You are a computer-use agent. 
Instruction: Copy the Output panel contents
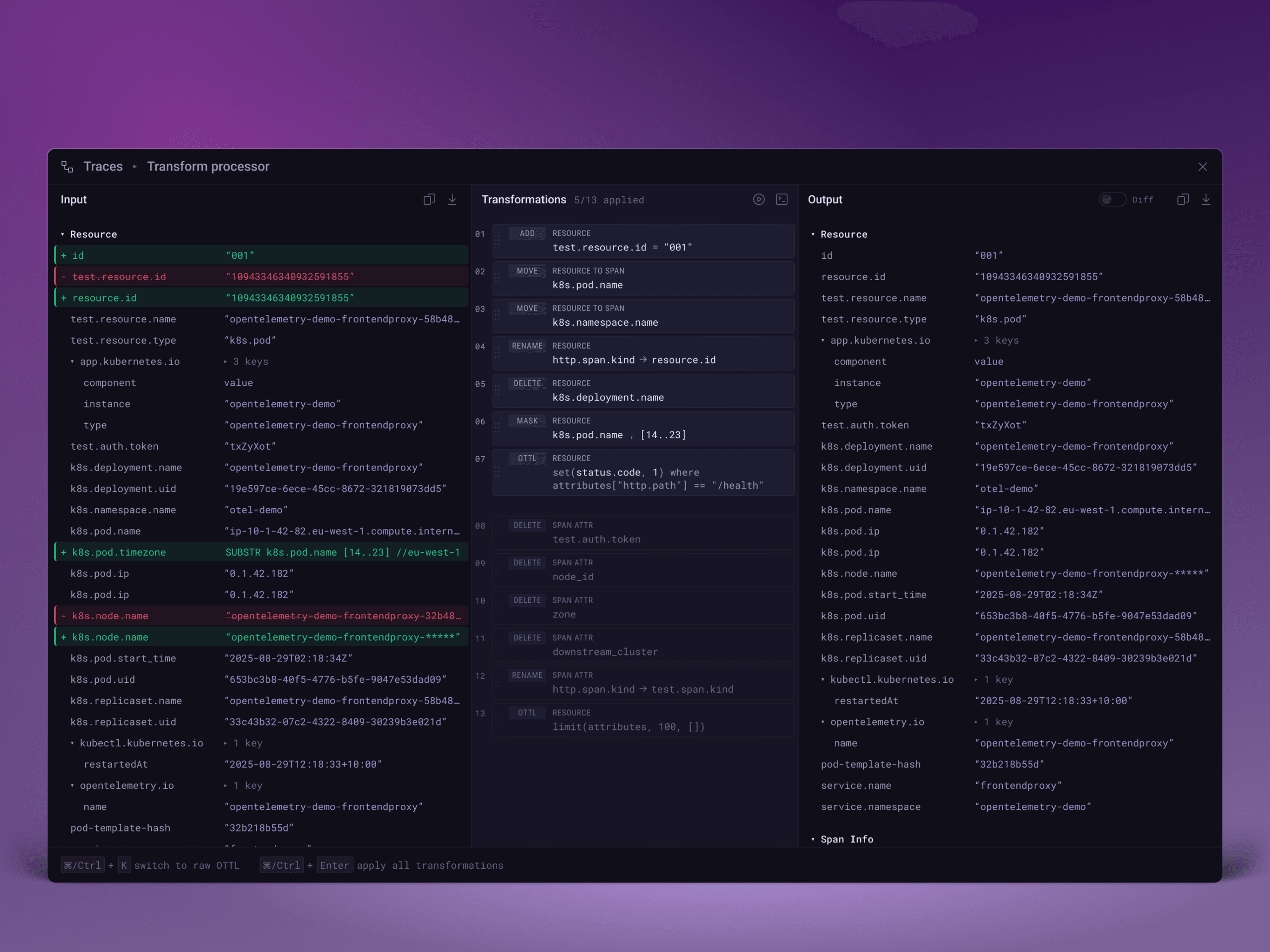1183,200
